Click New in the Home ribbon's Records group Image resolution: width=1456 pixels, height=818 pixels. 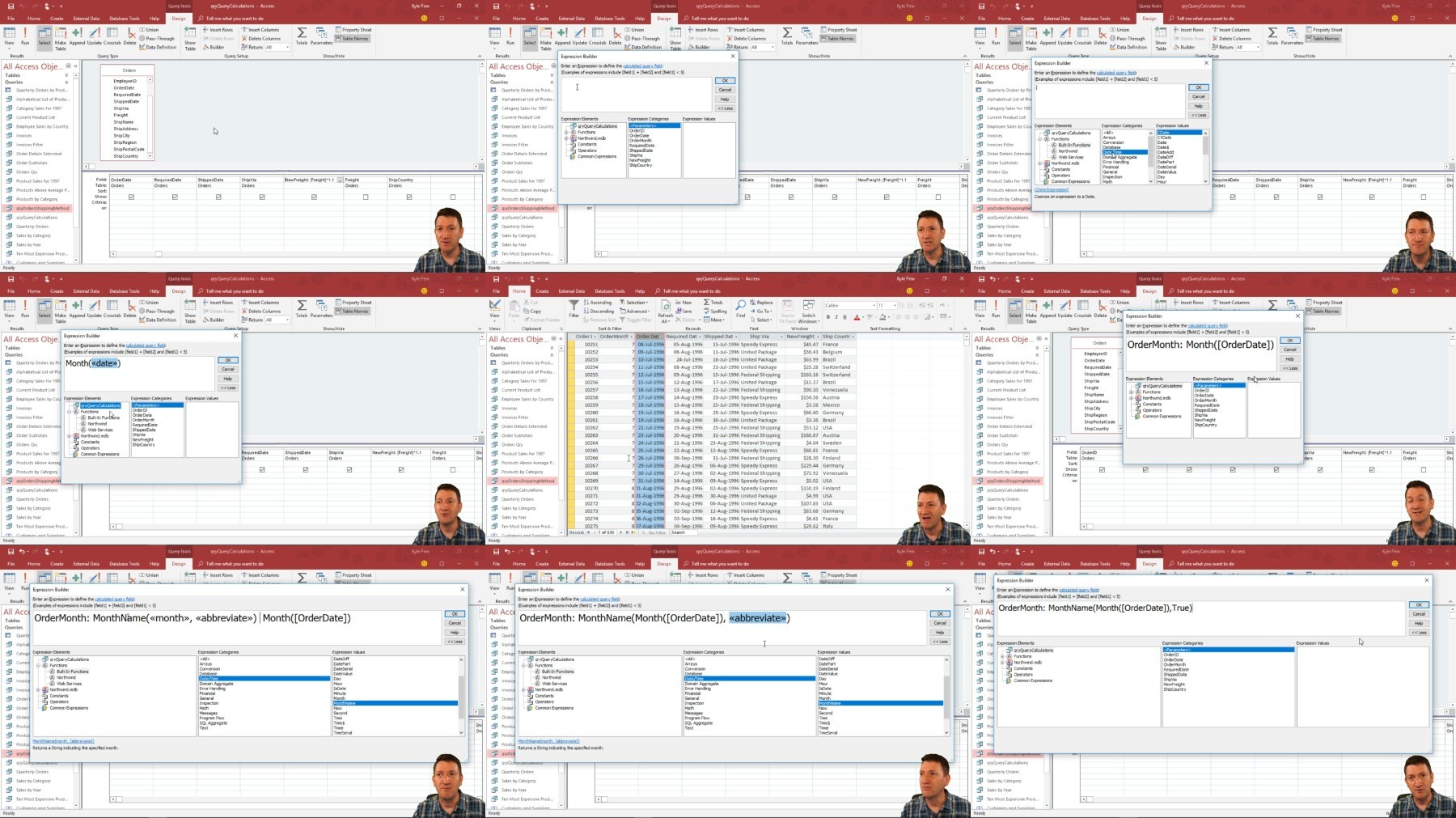[x=684, y=303]
